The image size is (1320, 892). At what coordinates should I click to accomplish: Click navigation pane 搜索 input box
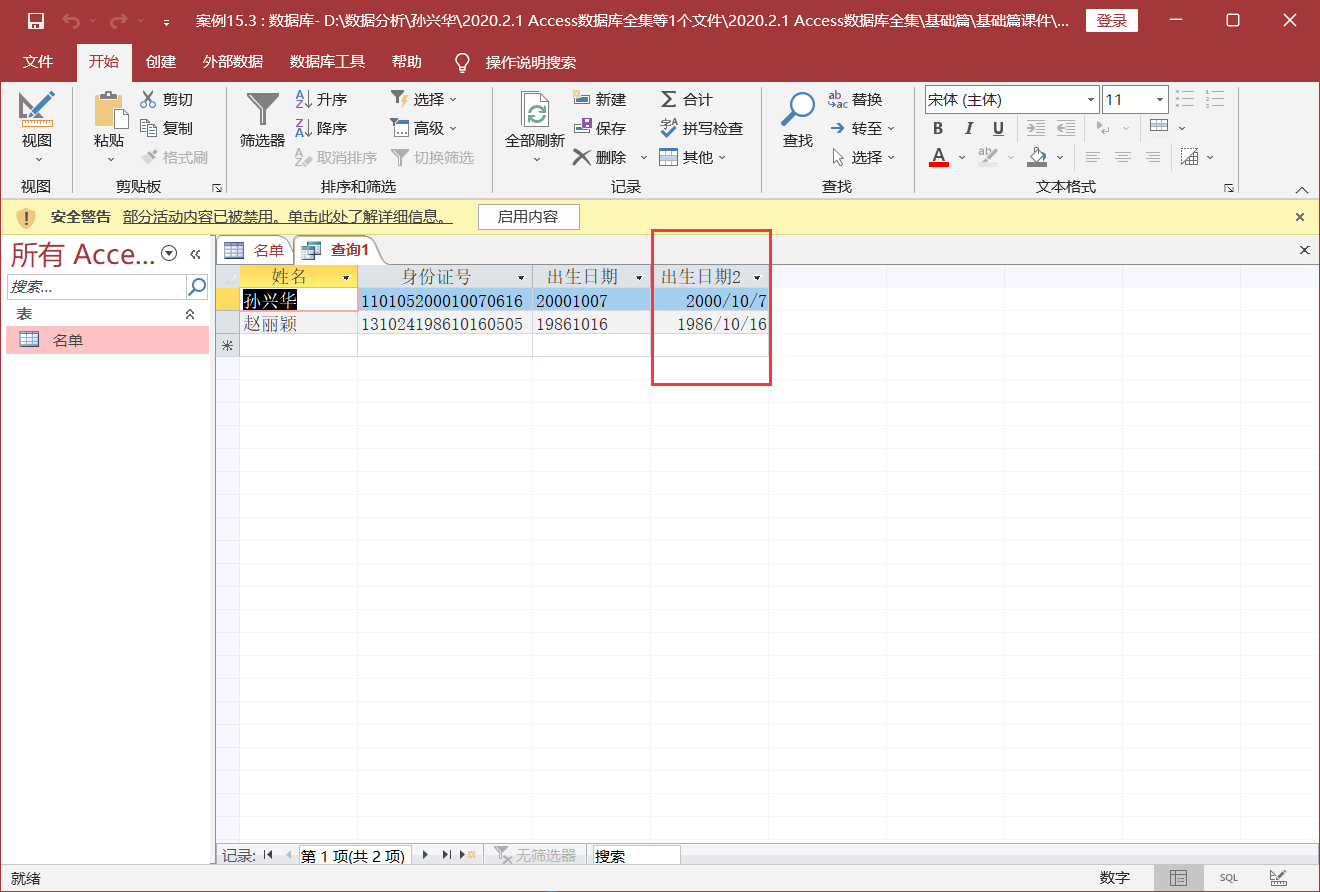tap(97, 287)
